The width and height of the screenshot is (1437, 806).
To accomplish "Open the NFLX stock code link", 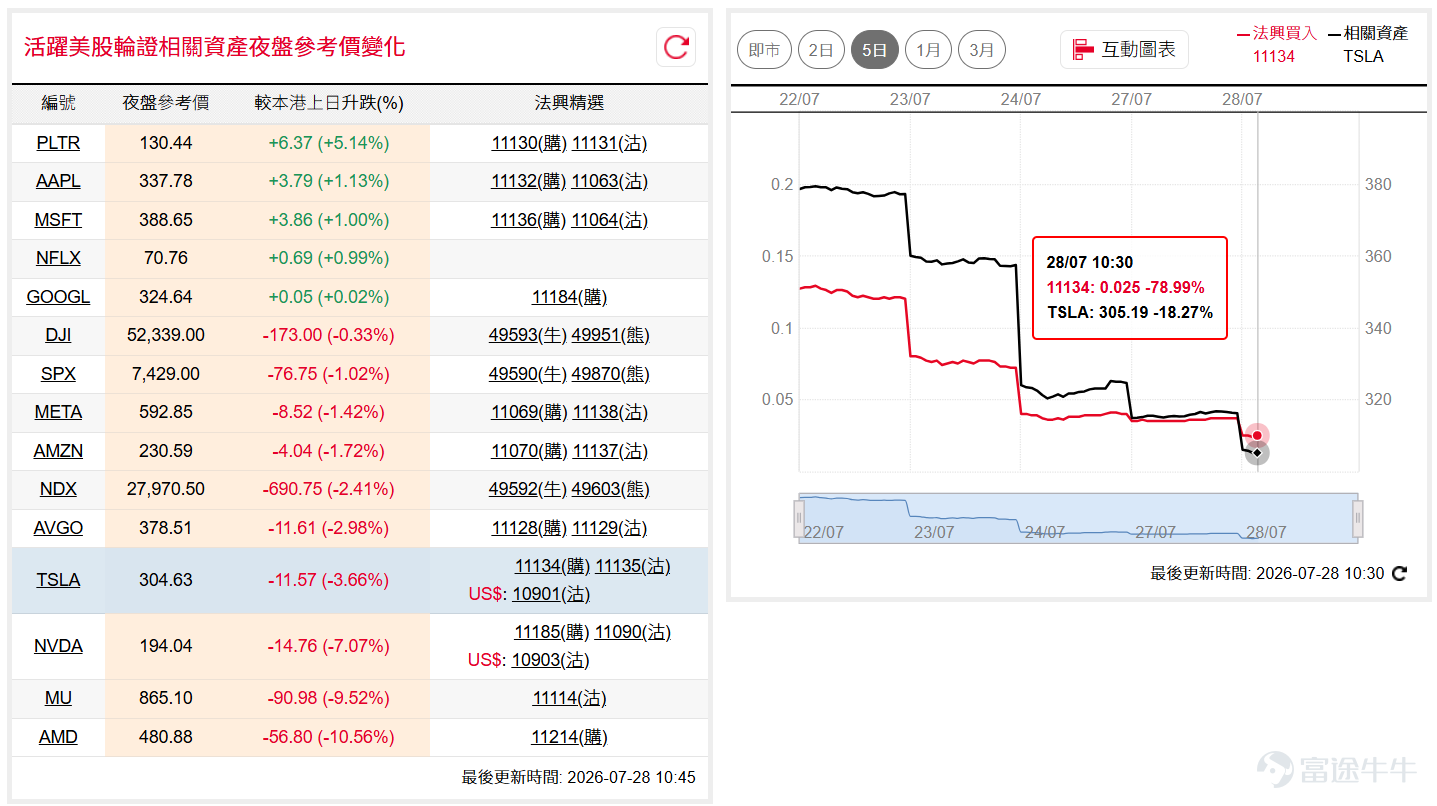I will [x=58, y=258].
